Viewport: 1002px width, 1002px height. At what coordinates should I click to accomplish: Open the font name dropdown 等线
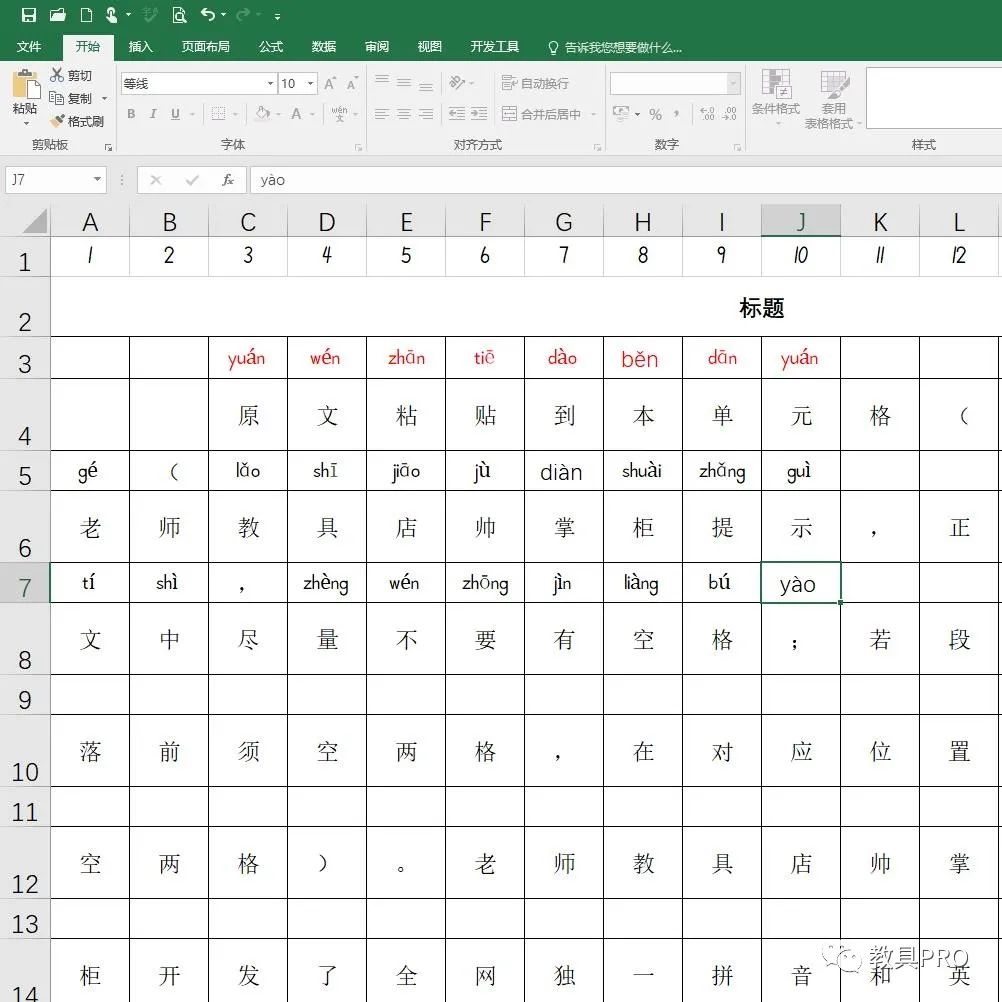click(x=270, y=84)
